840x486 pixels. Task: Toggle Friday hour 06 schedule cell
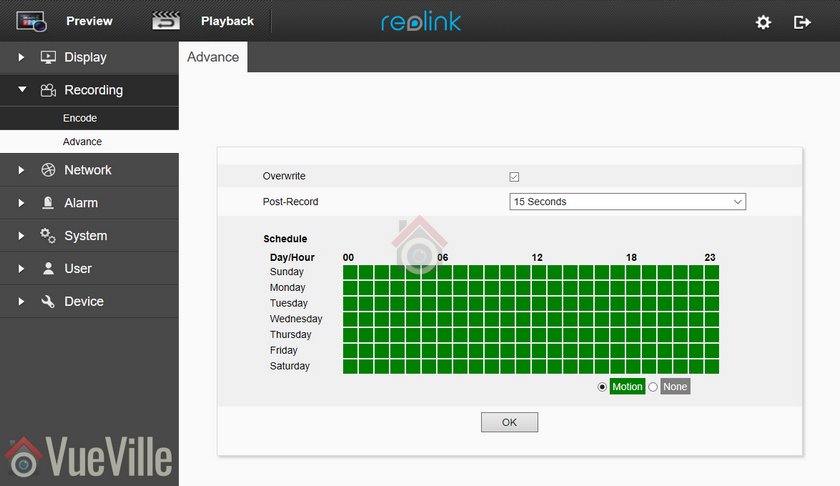(x=445, y=351)
